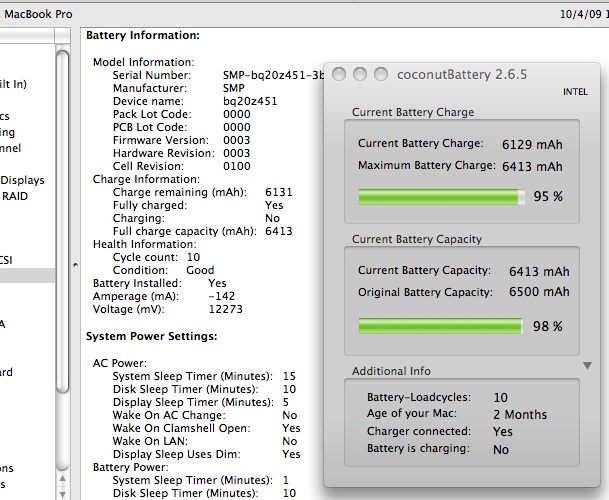Click the coconutBattery zoom window button

[381, 74]
